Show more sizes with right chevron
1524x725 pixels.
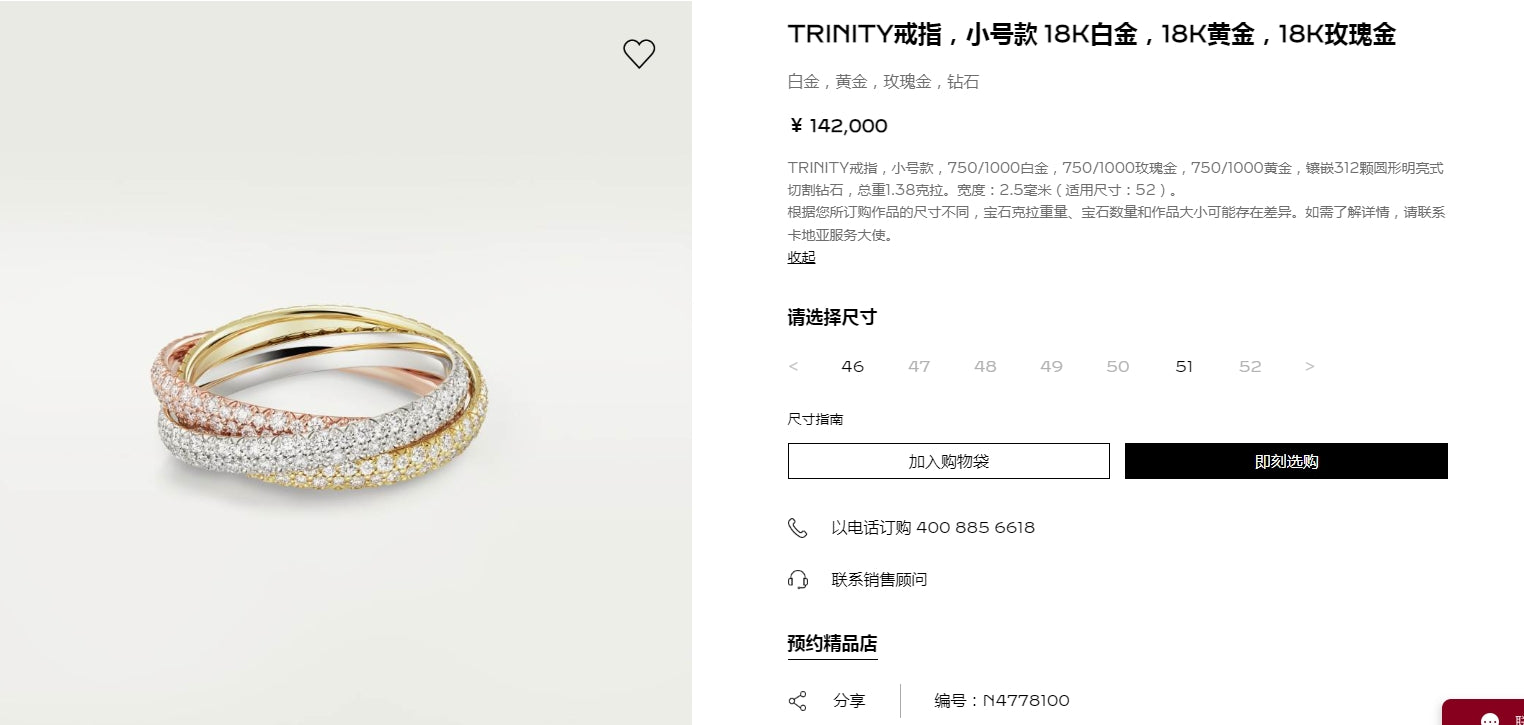pyautogui.click(x=1309, y=367)
